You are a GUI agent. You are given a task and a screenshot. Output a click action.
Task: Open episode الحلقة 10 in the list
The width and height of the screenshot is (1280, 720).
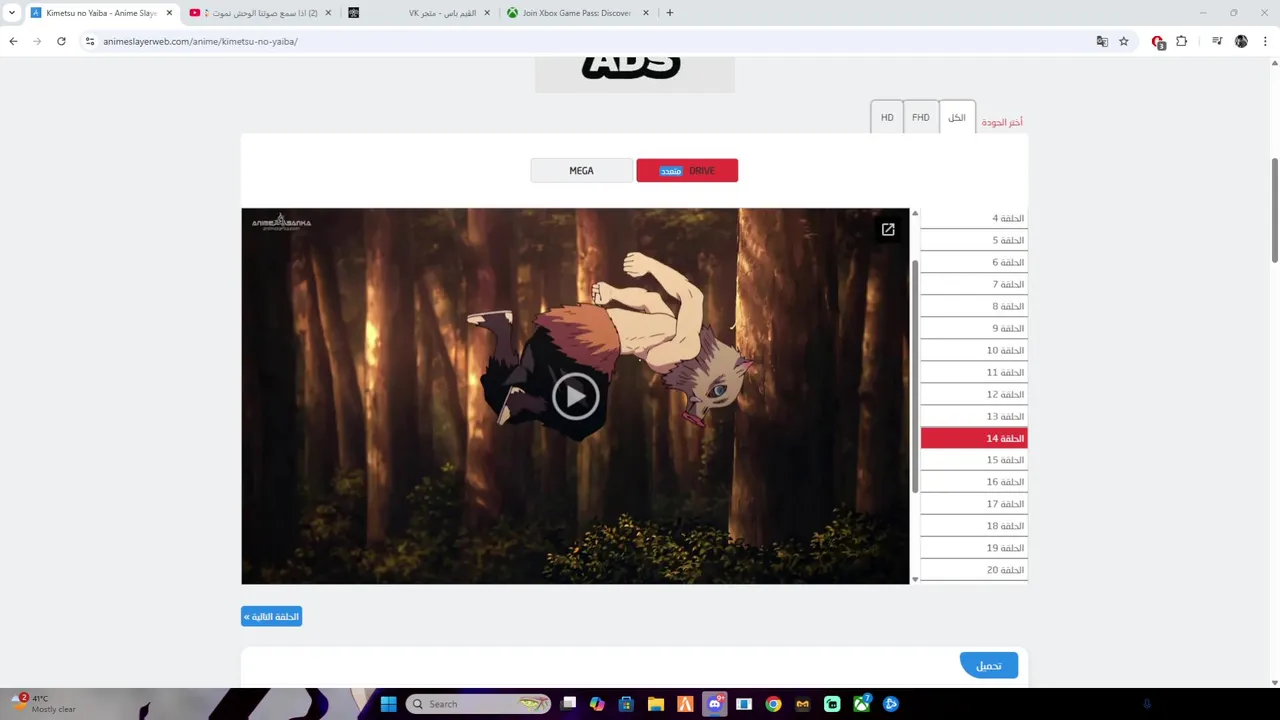(974, 350)
